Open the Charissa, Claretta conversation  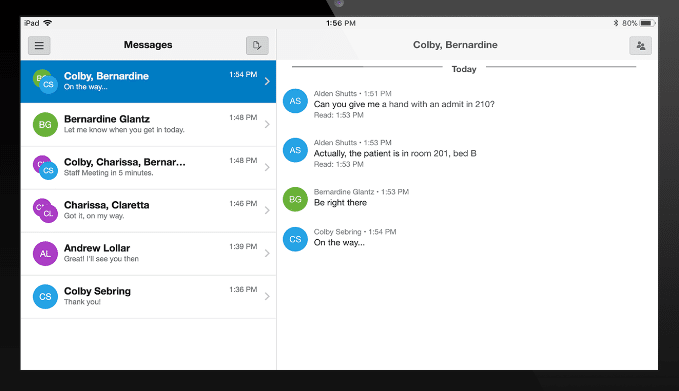coord(148,211)
